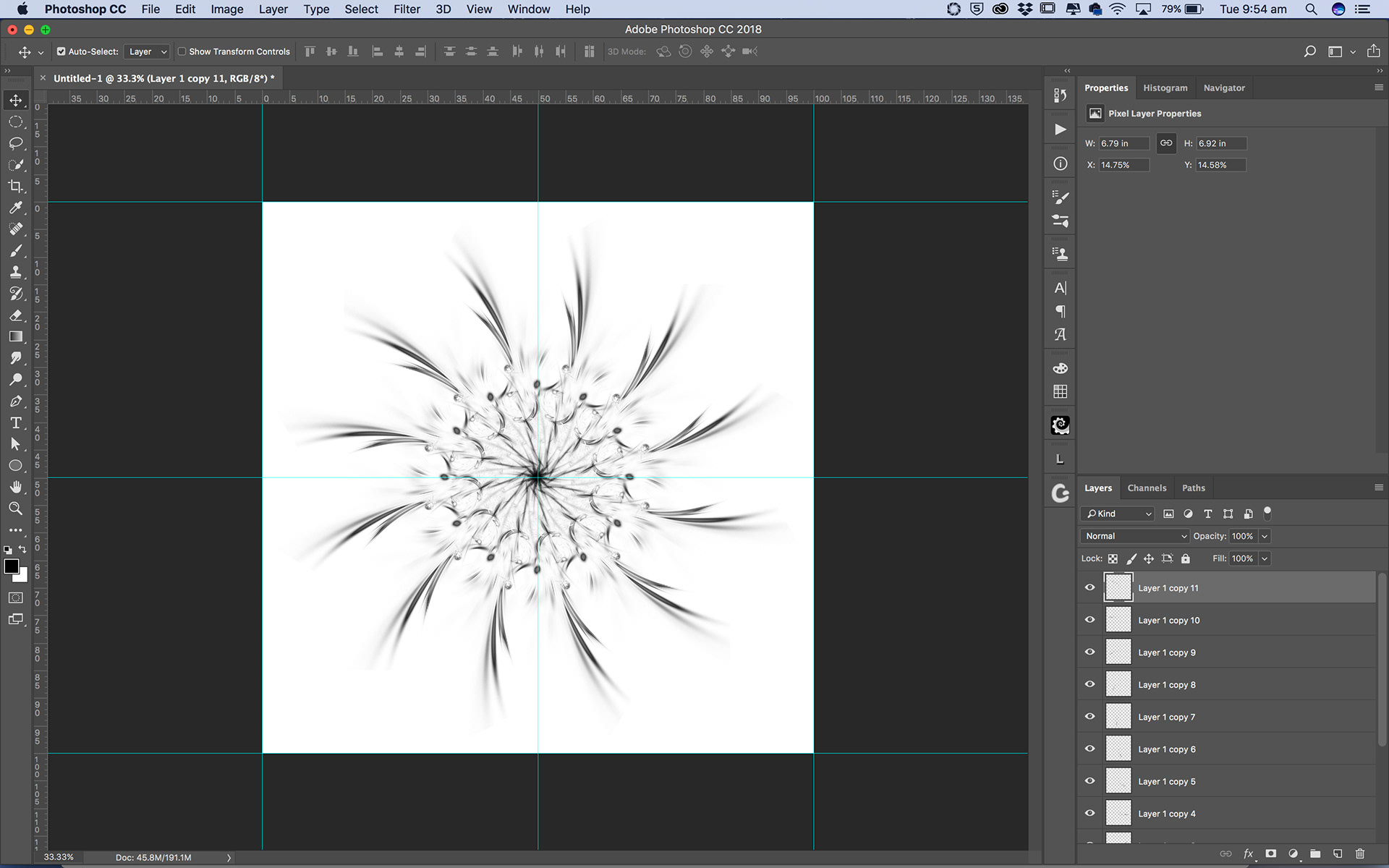
Task: Select the Clone Stamp tool
Action: (16, 273)
